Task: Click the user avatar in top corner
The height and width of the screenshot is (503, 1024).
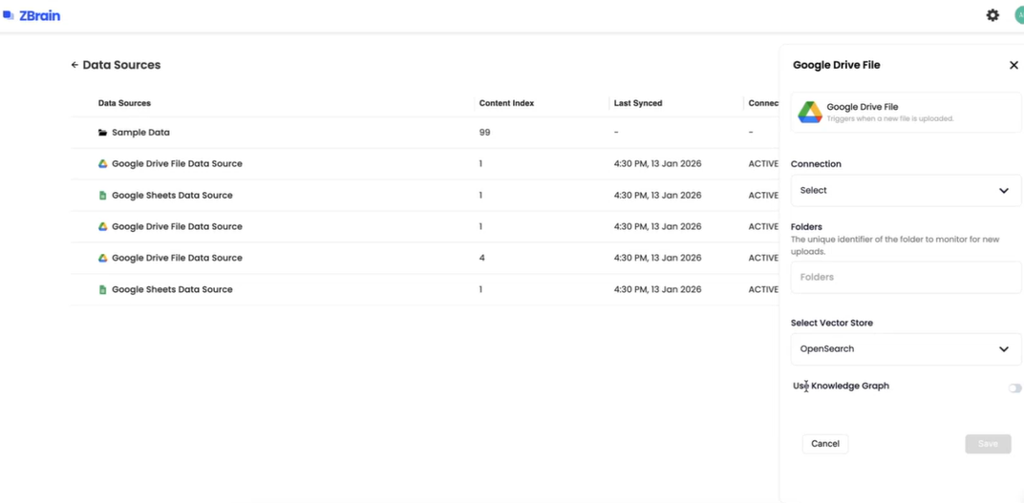Action: pyautogui.click(x=1018, y=15)
